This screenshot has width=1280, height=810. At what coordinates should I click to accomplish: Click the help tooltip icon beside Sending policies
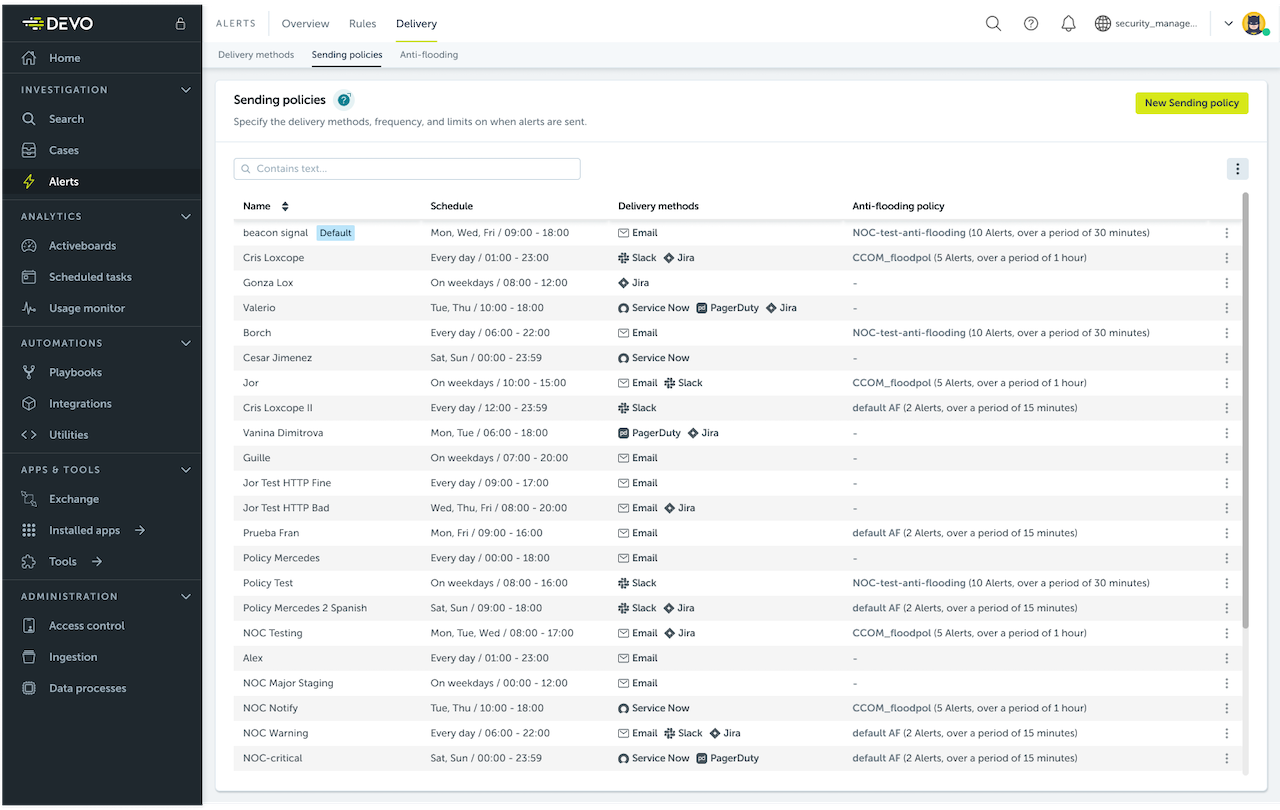tap(344, 100)
